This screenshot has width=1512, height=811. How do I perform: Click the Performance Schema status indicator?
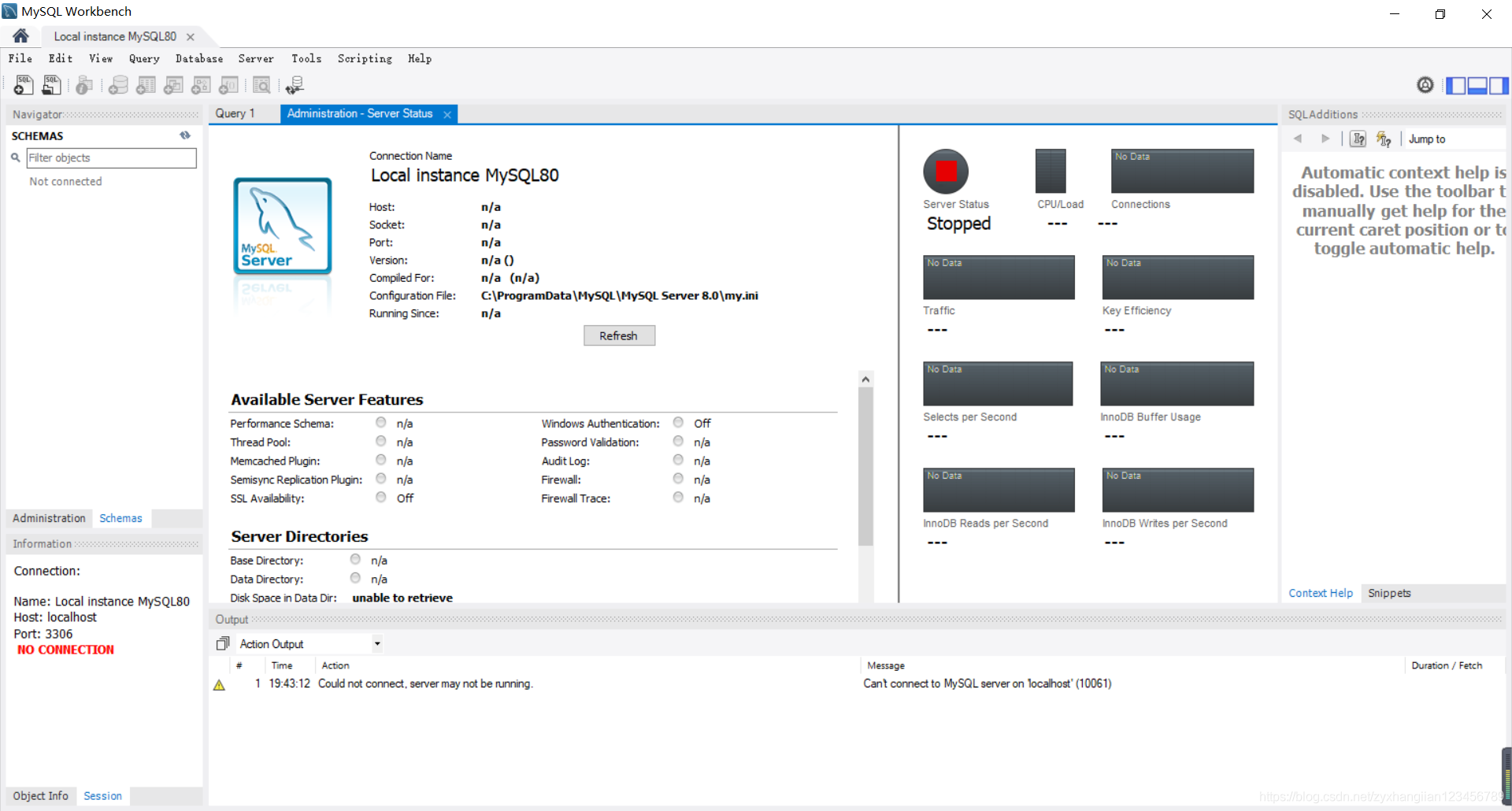[381, 423]
